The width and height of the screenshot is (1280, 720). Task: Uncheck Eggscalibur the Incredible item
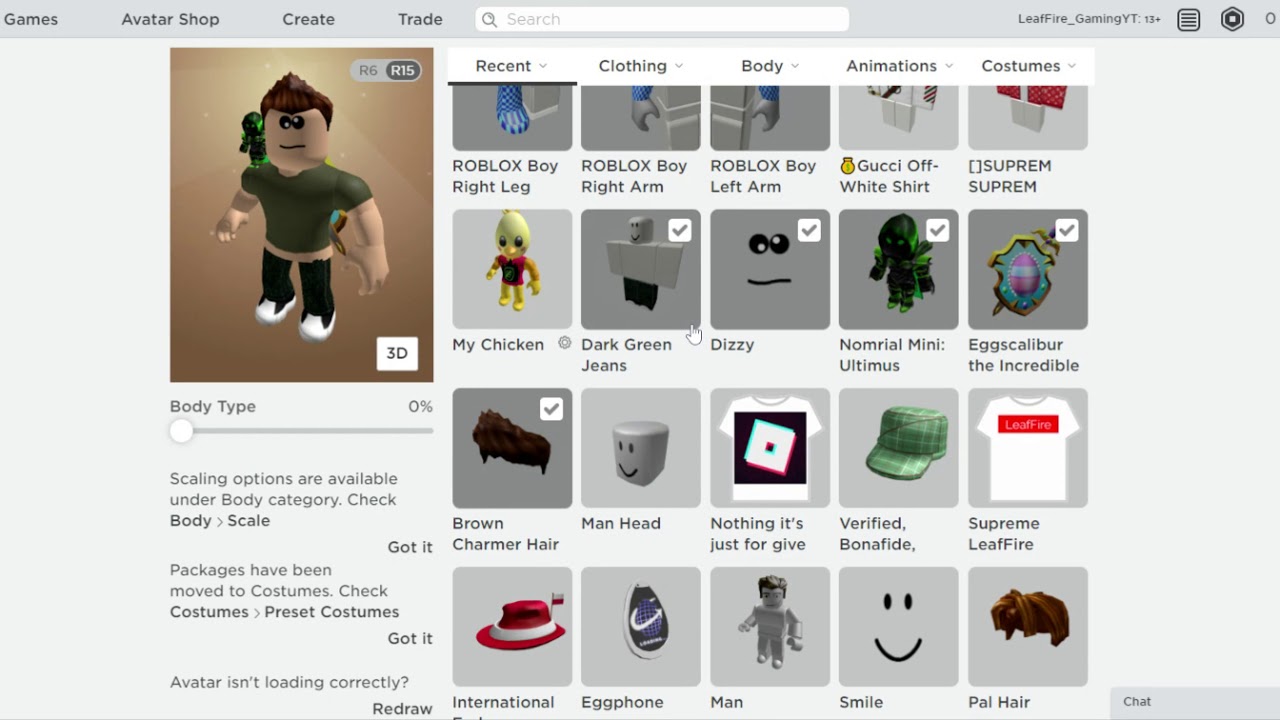click(x=1066, y=231)
